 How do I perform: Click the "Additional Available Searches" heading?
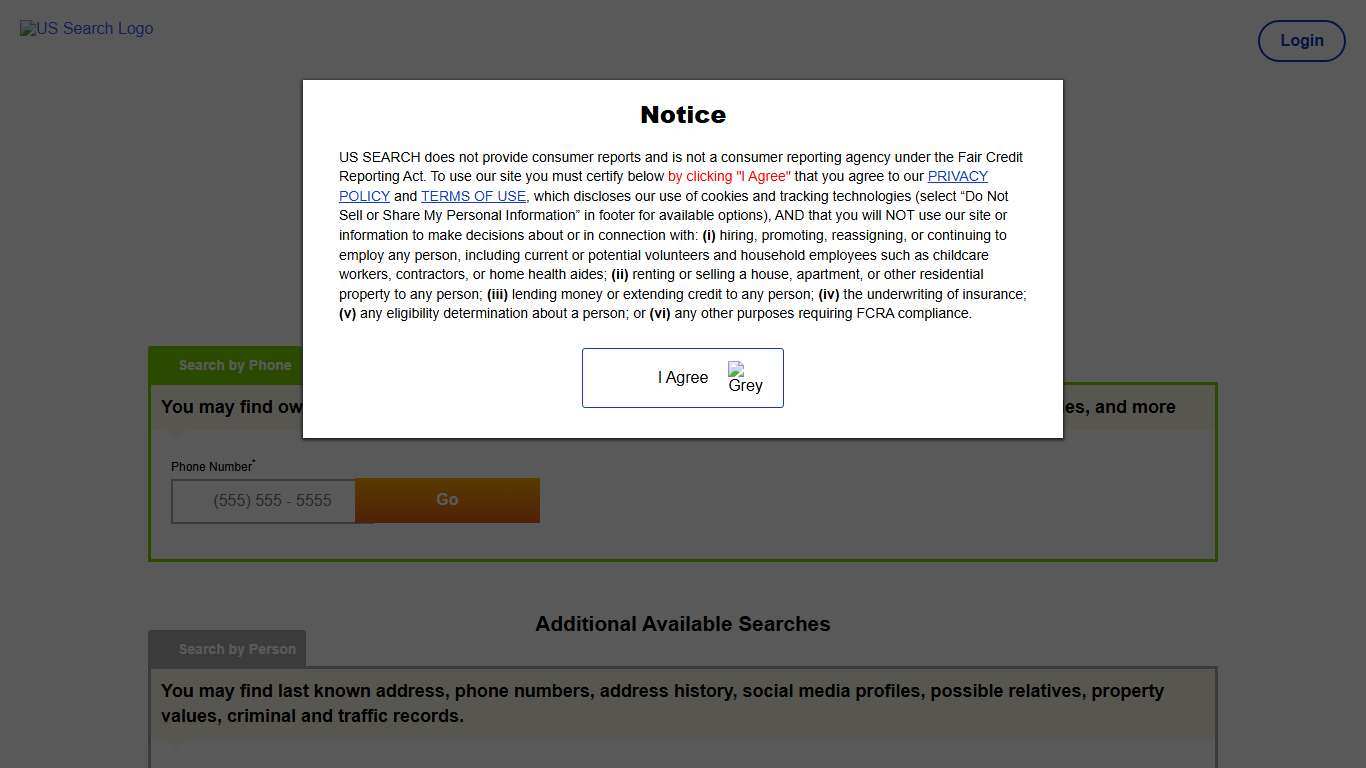click(682, 624)
